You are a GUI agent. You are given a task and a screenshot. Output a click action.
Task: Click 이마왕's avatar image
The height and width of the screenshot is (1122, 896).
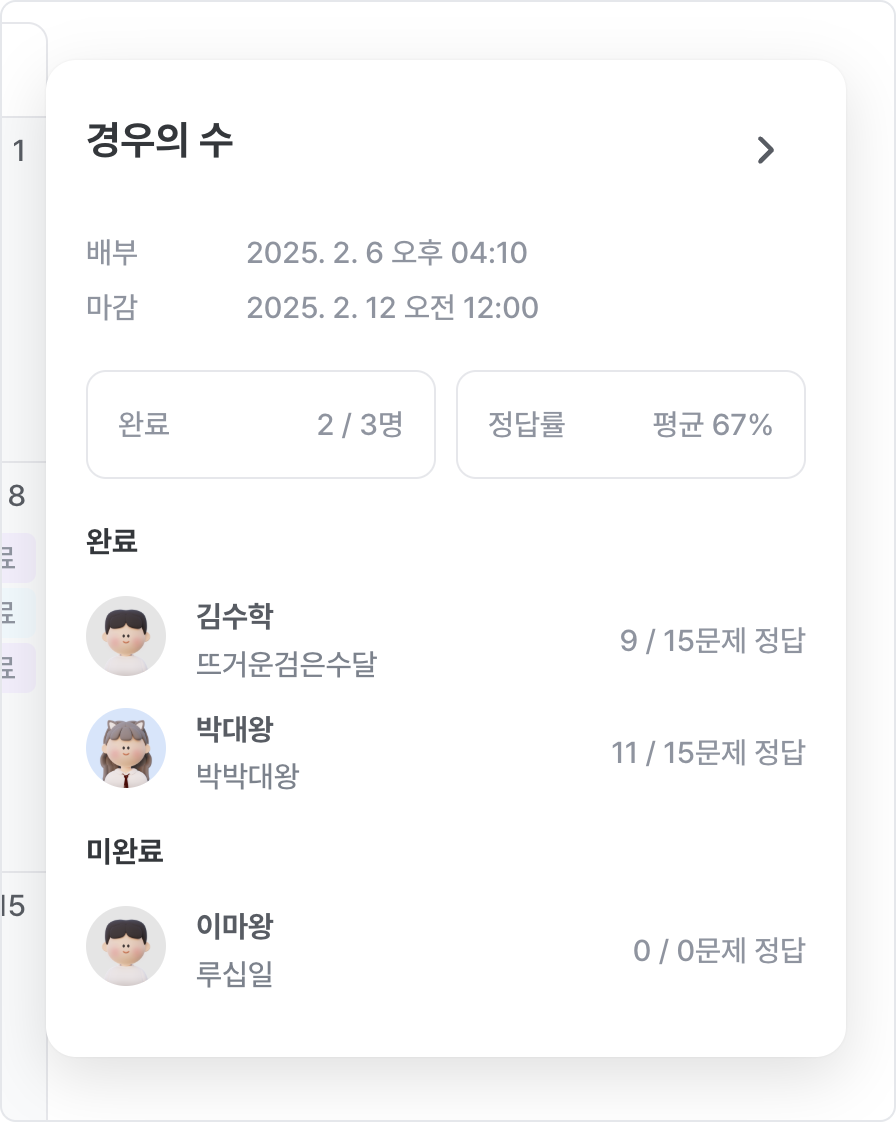(x=126, y=946)
